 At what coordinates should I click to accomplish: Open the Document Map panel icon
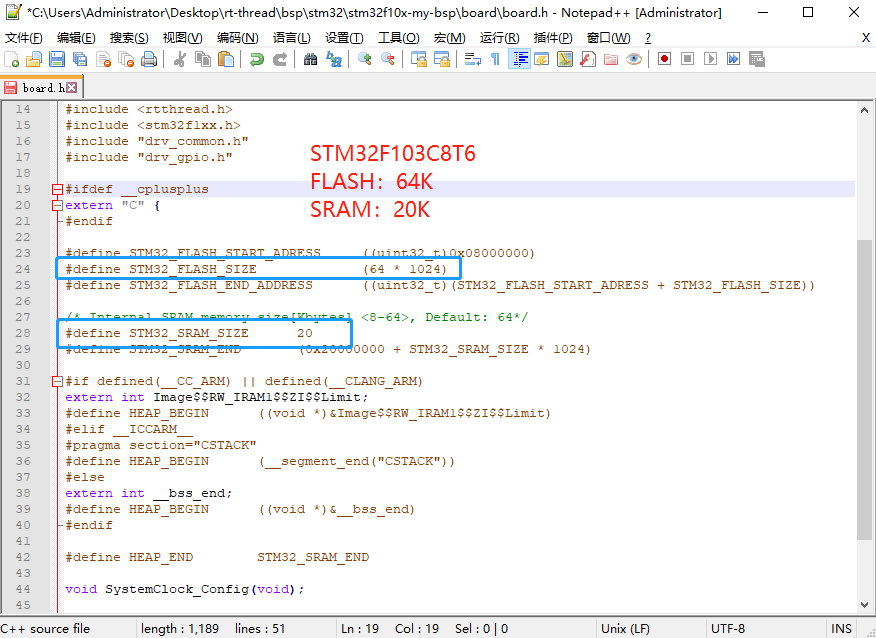tap(565, 59)
